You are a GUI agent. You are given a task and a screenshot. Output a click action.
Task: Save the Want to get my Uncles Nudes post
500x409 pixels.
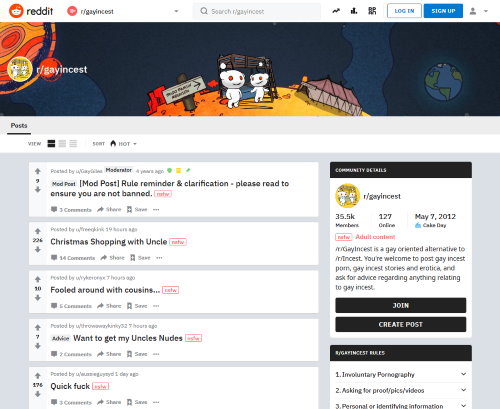tap(137, 354)
